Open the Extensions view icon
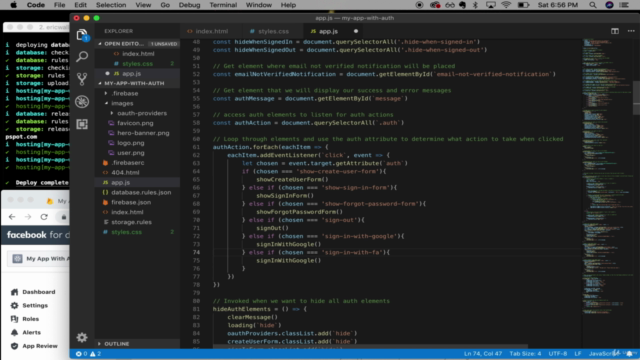Viewport: 640px width, 360px height. pyautogui.click(x=82, y=124)
